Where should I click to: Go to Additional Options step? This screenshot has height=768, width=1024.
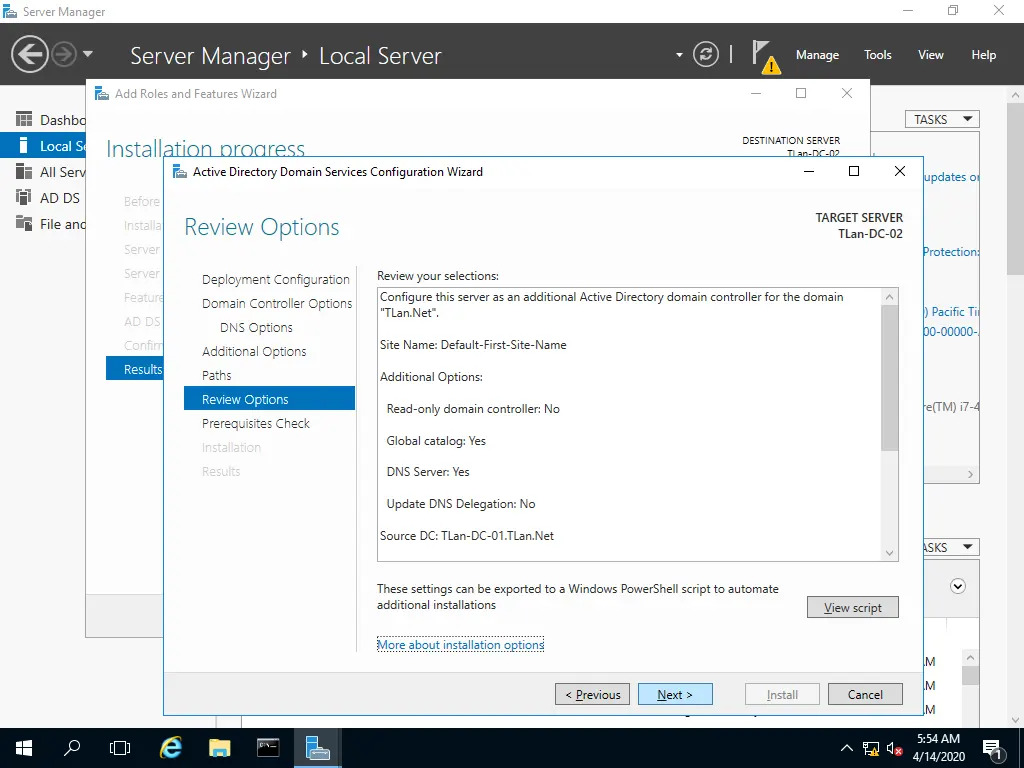pyautogui.click(x=254, y=351)
